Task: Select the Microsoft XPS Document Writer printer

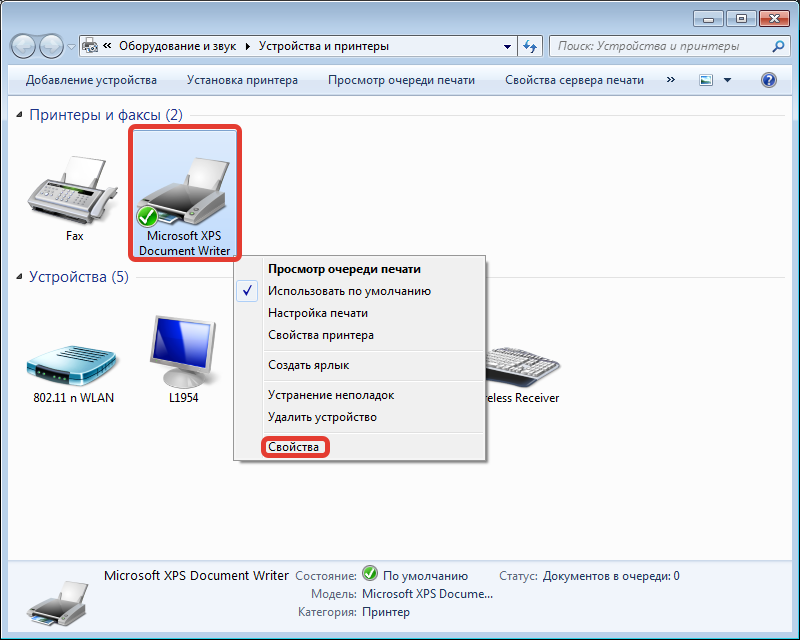Action: coord(184,193)
